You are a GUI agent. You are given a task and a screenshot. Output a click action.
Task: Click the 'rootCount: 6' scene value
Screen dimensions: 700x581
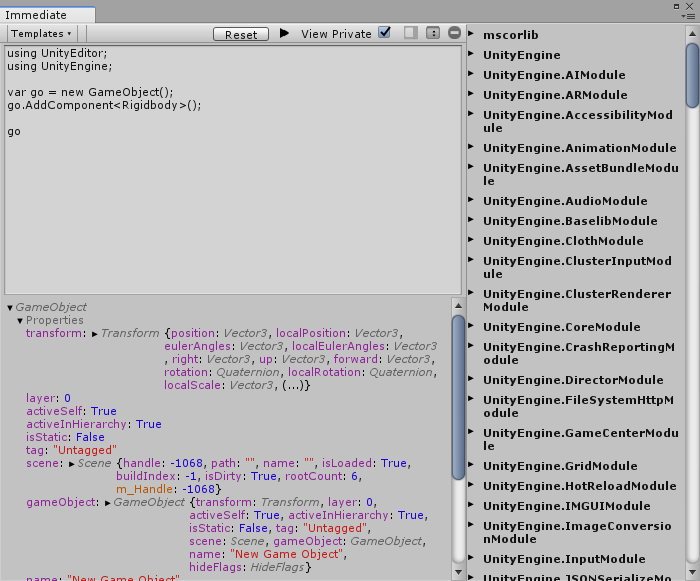[x=321, y=476]
